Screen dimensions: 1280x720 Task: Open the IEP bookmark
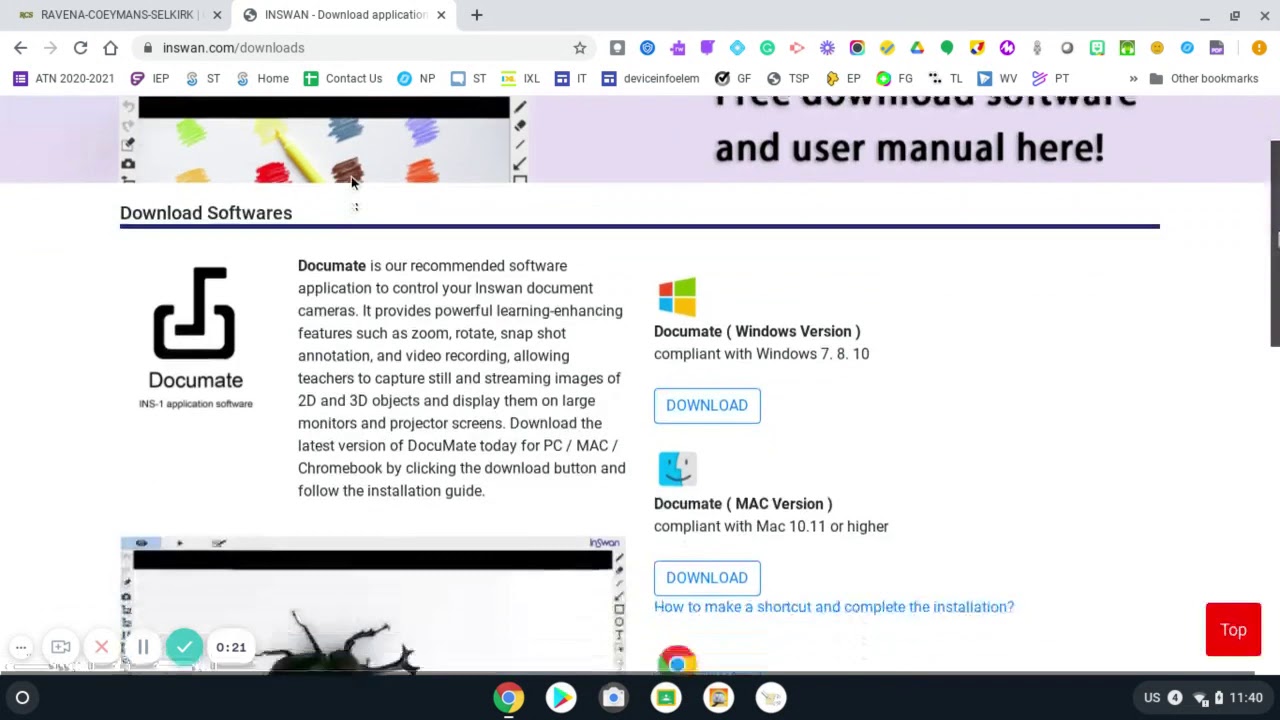point(149,78)
